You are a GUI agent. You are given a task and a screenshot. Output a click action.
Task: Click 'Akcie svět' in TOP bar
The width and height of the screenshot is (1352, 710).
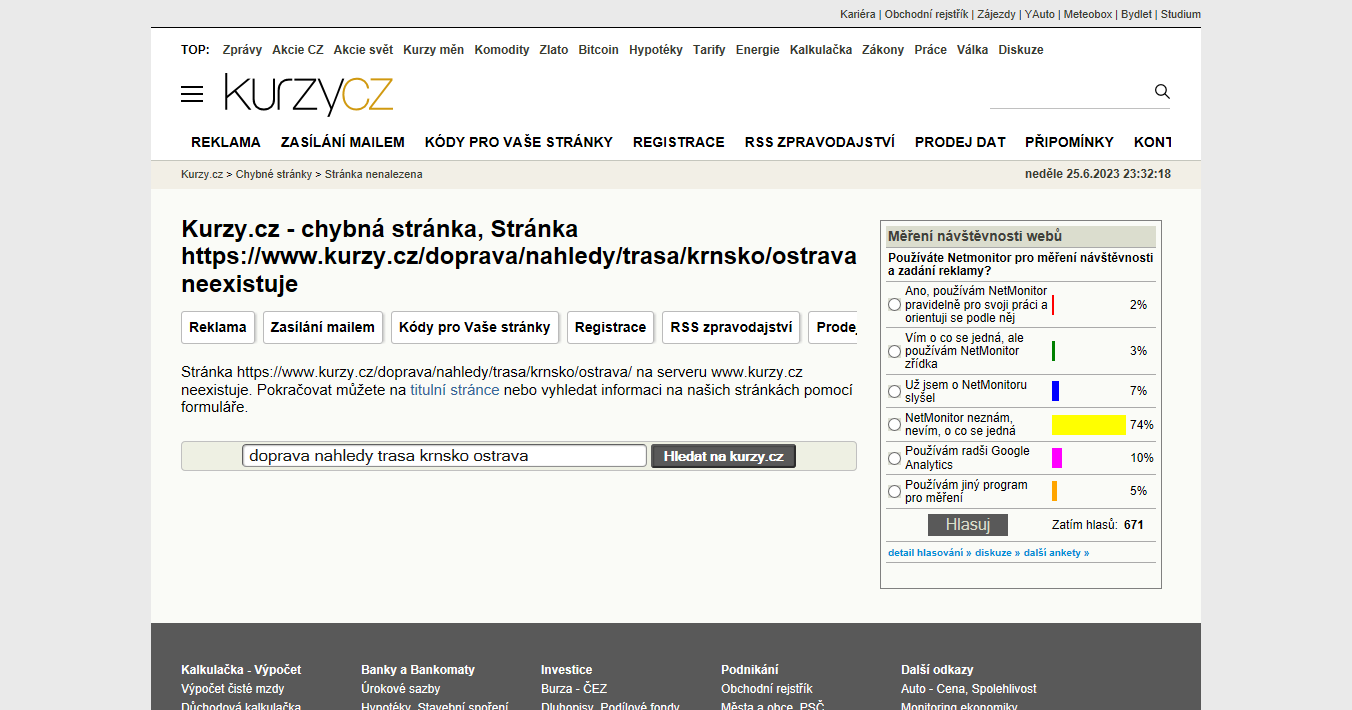coord(363,50)
